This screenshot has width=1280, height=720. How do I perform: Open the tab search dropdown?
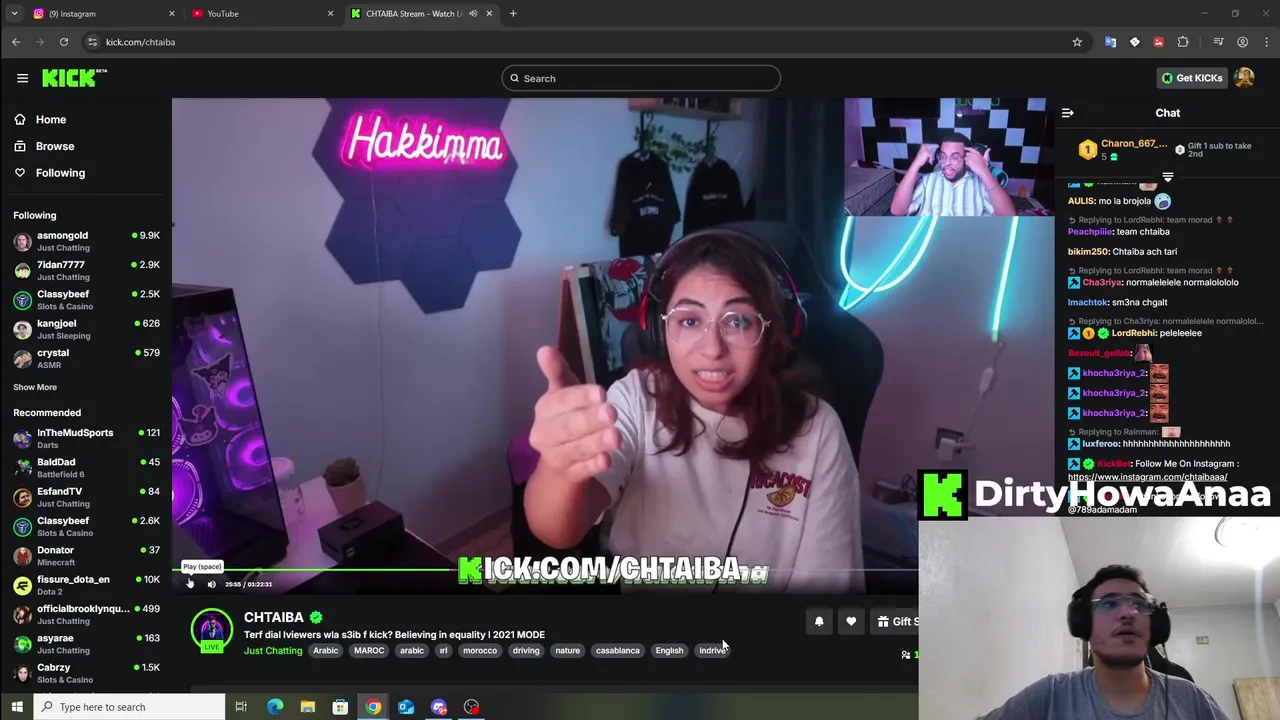(14, 14)
